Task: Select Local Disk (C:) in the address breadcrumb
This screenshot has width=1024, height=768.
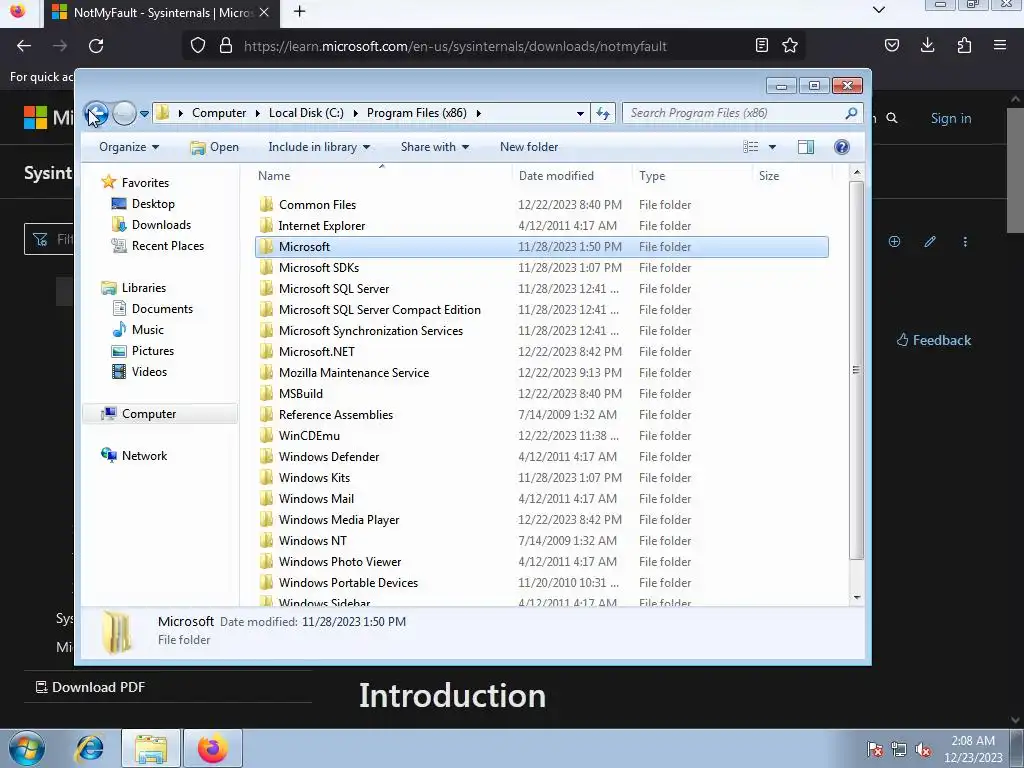Action: click(306, 113)
